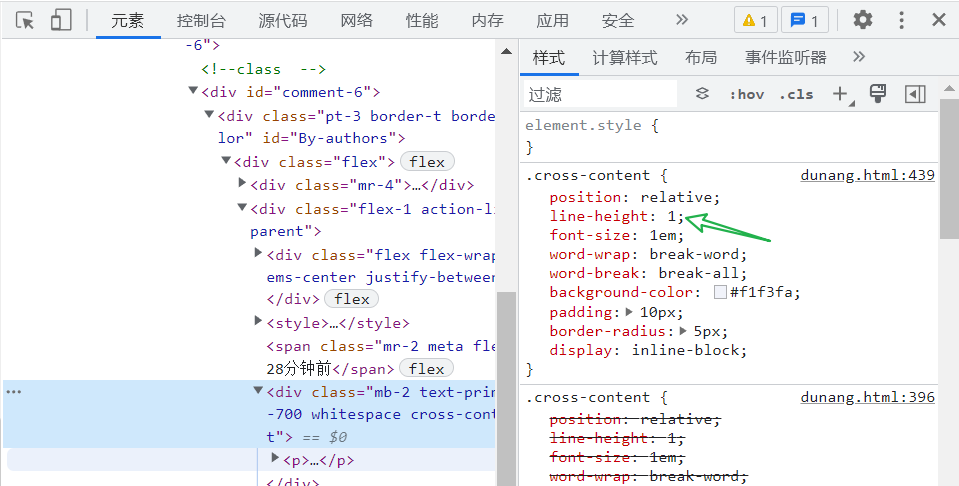Open the 计算样式 tab

(x=624, y=57)
